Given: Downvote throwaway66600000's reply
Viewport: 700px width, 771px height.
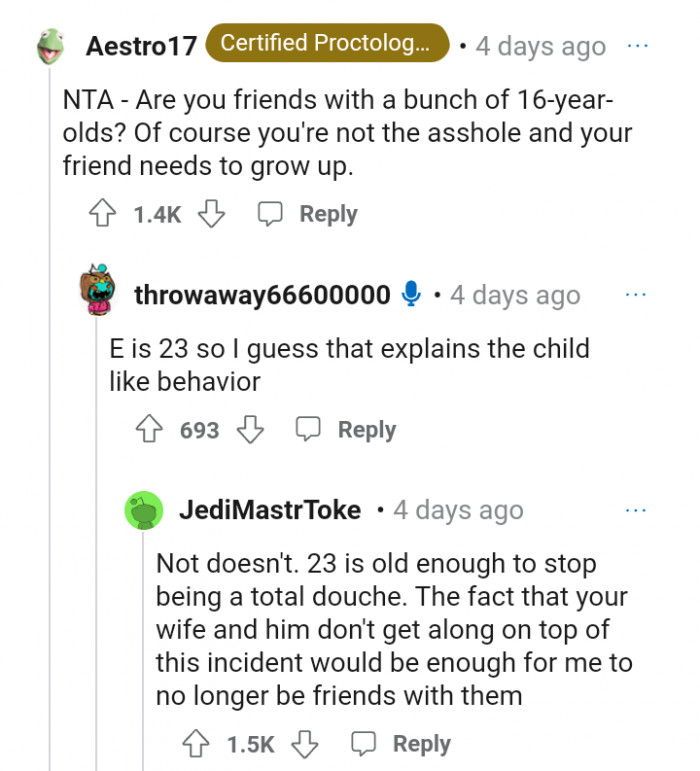Looking at the screenshot, I should point(250,430).
